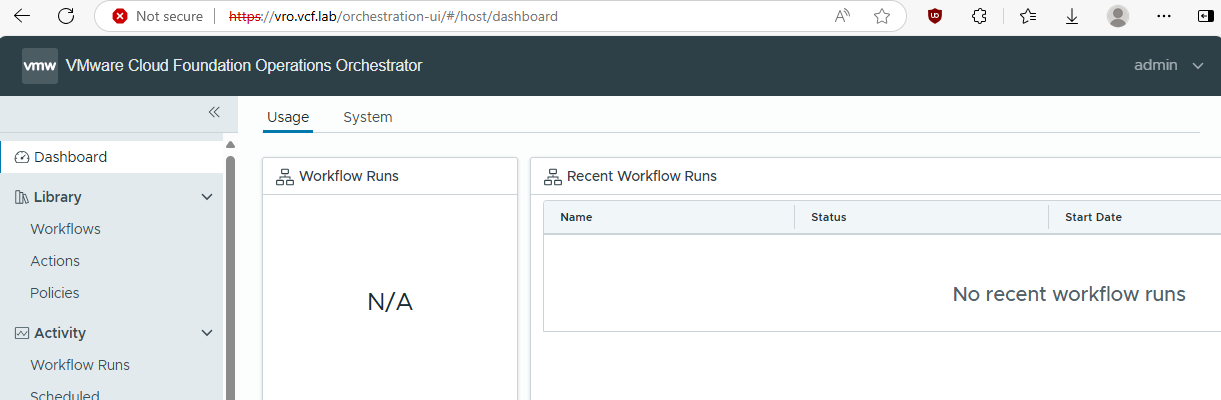
Task: Open the Favorites list icon
Action: pyautogui.click(x=1028, y=16)
